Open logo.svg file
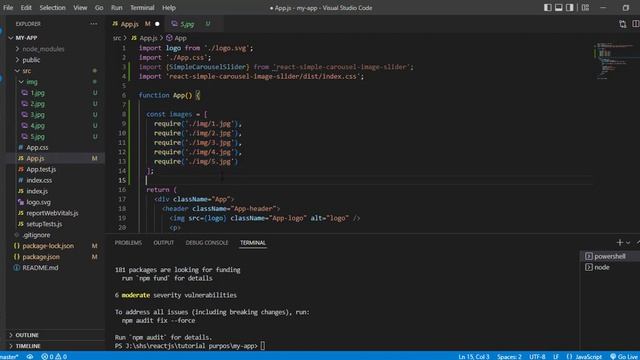Image resolution: width=640 pixels, height=360 pixels. [x=38, y=202]
